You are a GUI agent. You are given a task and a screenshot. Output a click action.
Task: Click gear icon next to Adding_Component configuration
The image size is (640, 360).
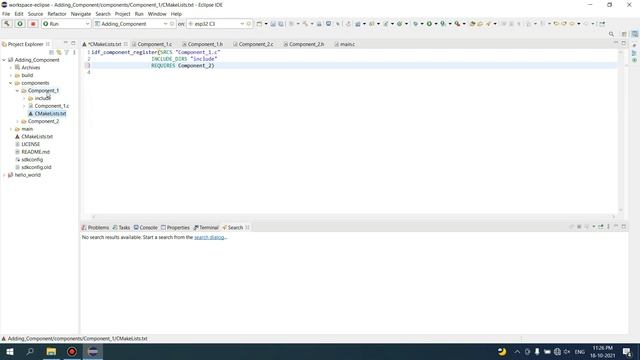click(x=172, y=24)
